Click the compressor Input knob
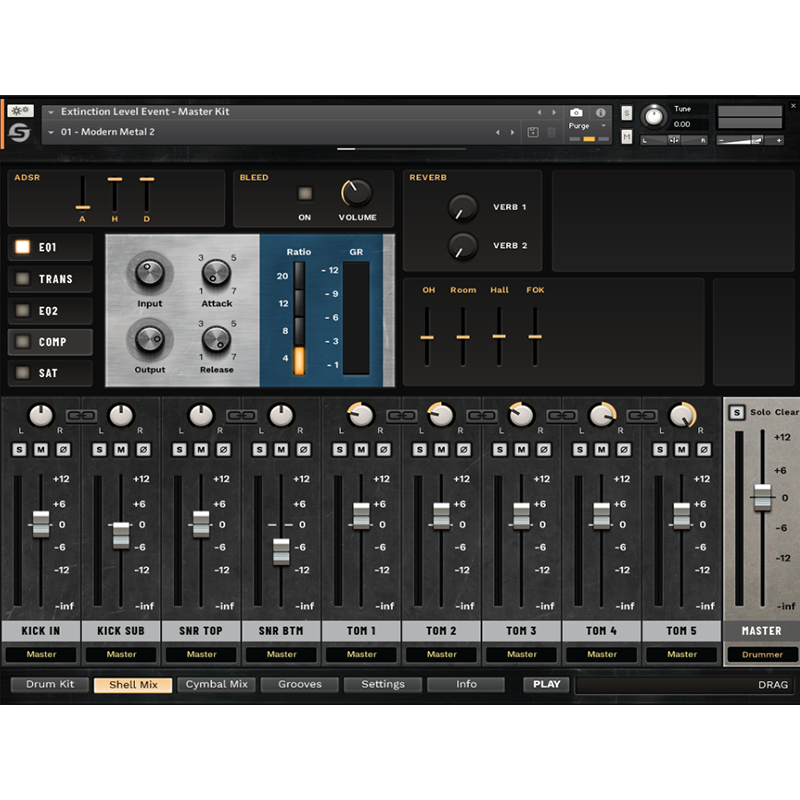The image size is (800, 800). tap(149, 271)
